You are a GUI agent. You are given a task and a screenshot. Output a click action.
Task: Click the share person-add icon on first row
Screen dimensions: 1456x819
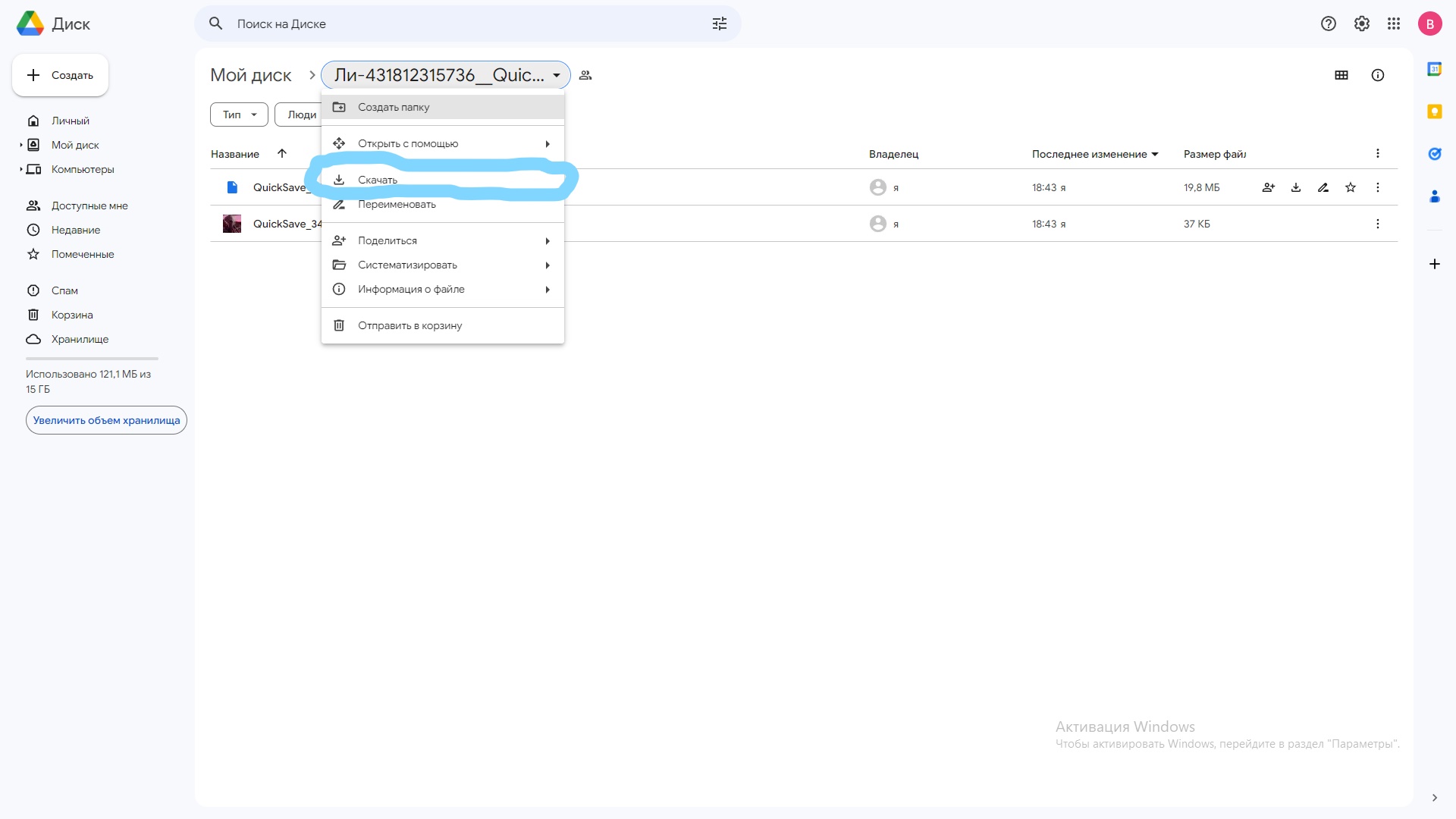point(1269,187)
